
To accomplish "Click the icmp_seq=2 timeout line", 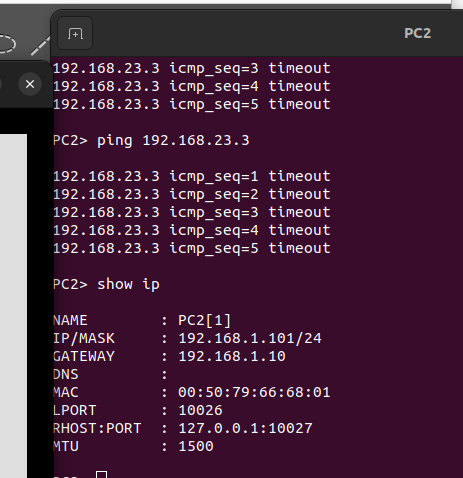I will pos(192,194).
